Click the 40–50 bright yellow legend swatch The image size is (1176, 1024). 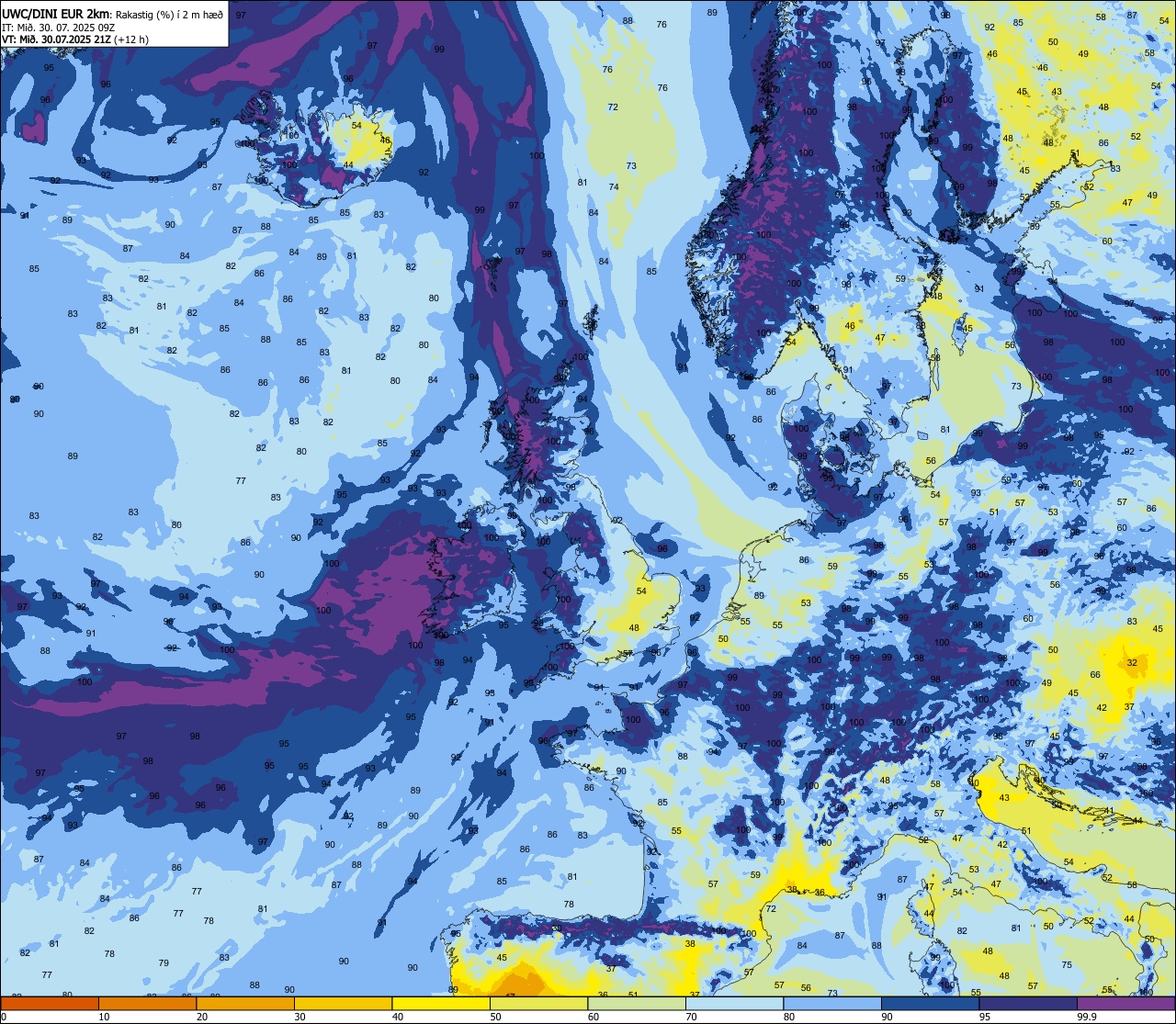(x=441, y=1003)
